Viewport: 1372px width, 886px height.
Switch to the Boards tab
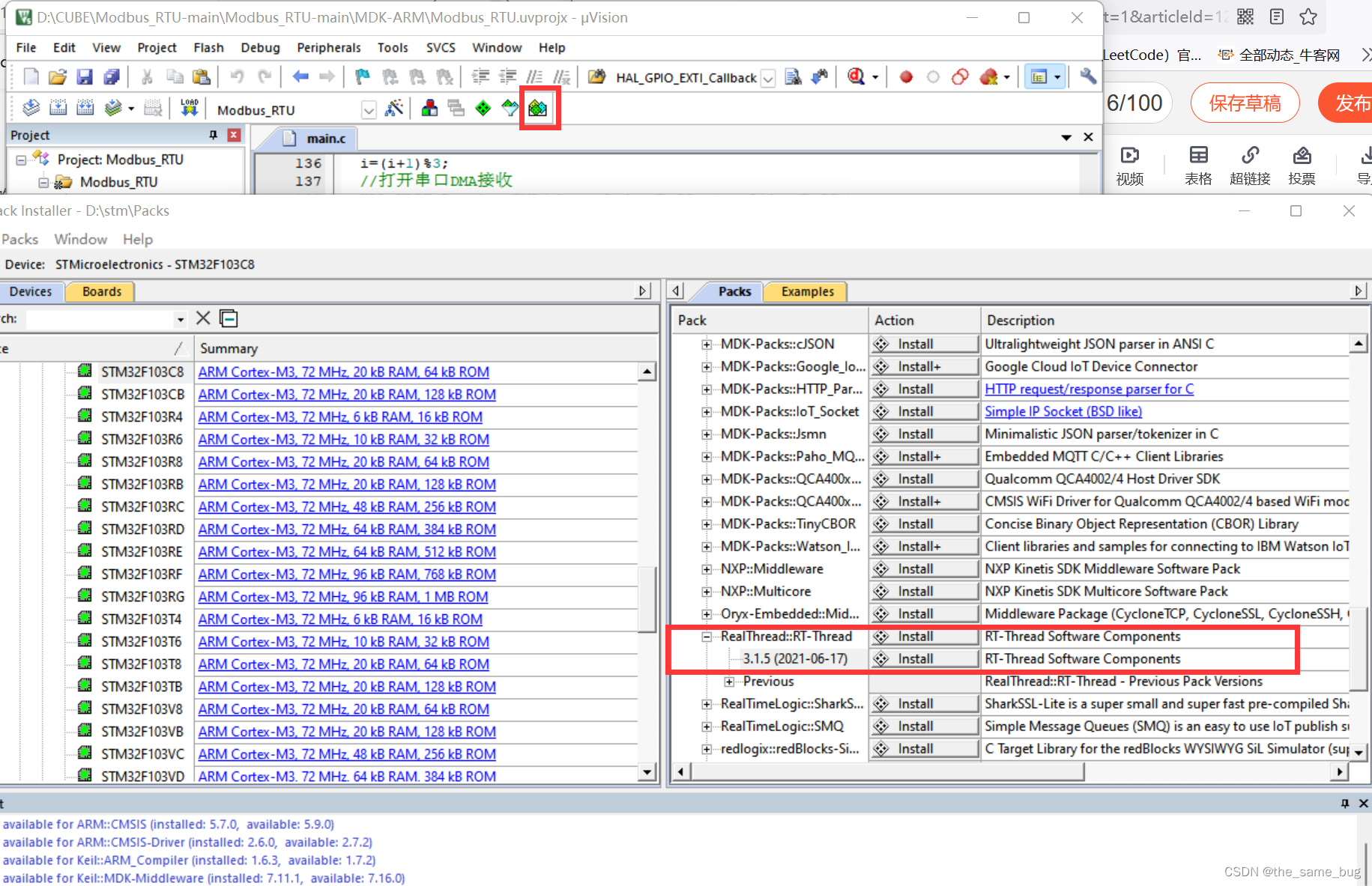coord(101,291)
